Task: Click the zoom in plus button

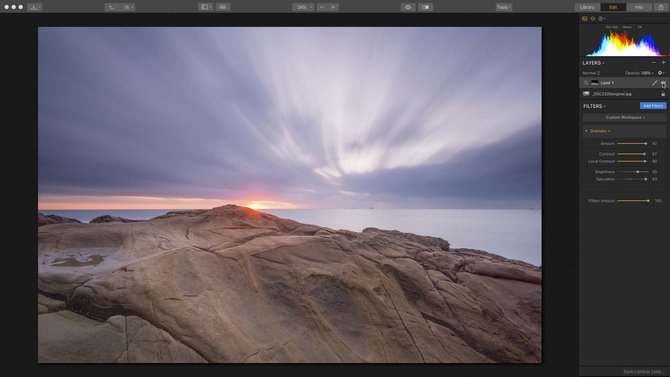Action: pos(333,7)
